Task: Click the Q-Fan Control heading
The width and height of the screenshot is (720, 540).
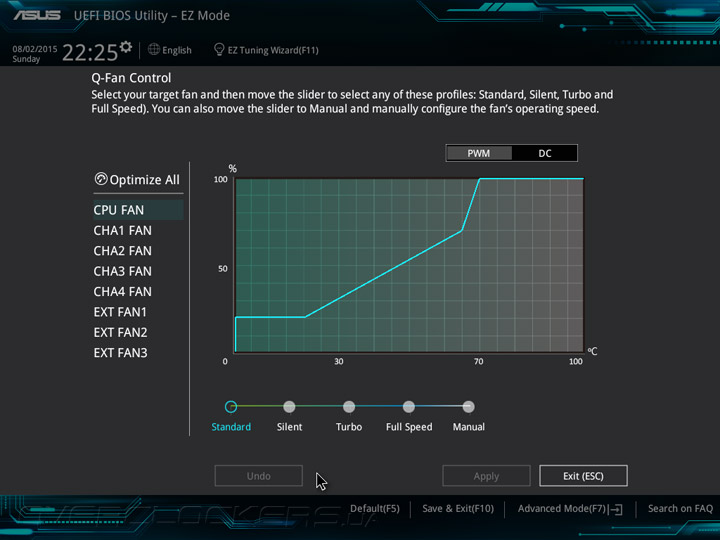Action: coord(131,78)
